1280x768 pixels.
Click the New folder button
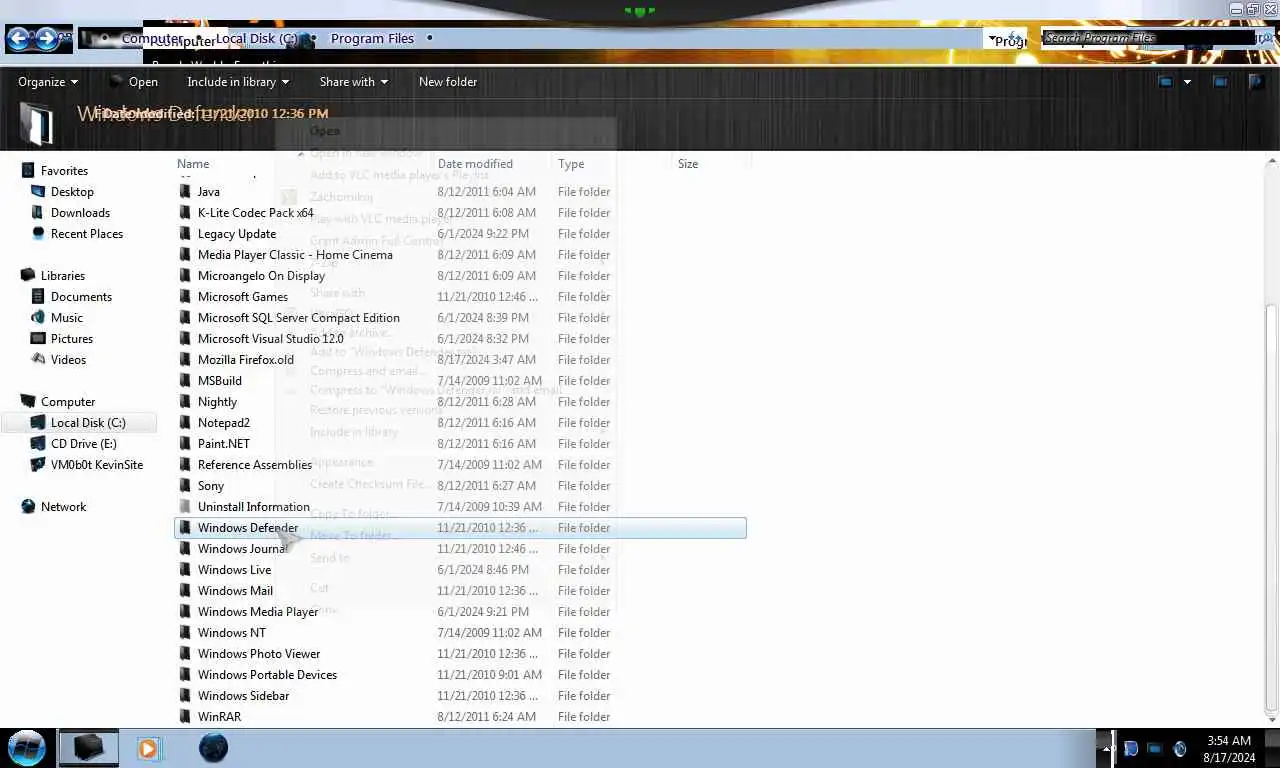[448, 82]
